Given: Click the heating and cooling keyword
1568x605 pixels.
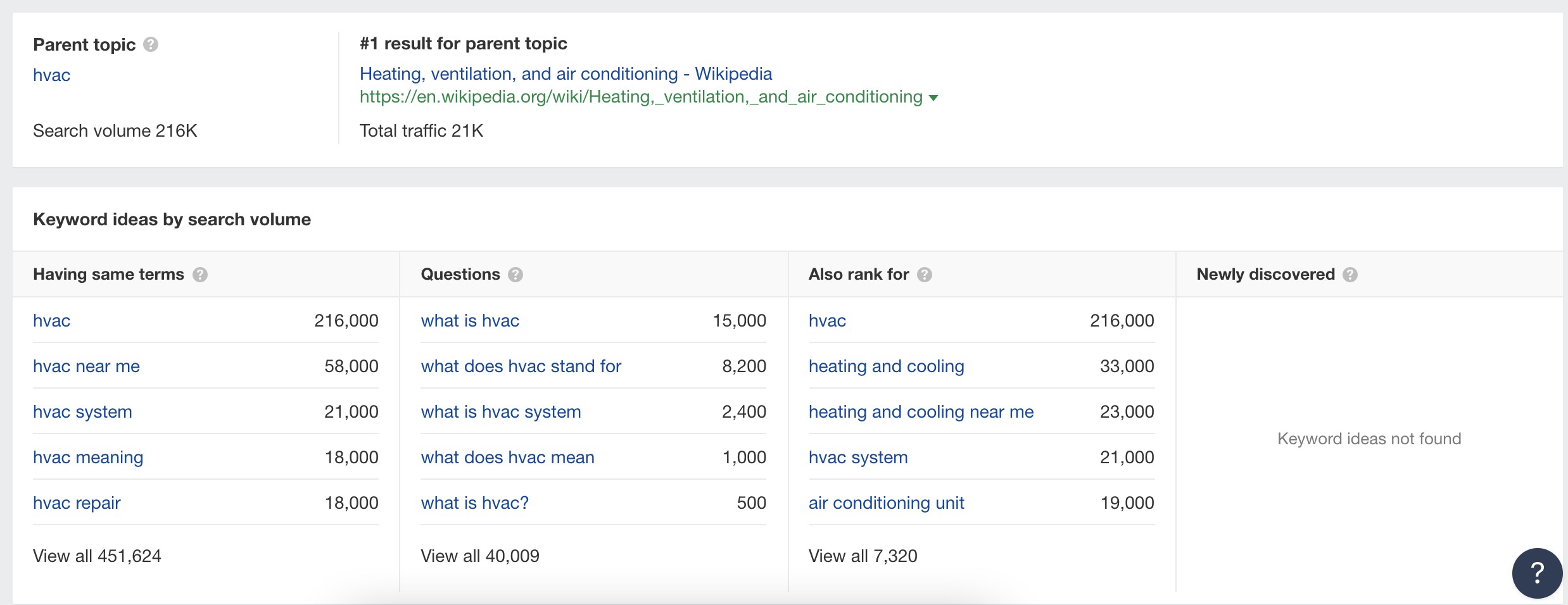Looking at the screenshot, I should tap(886, 366).
